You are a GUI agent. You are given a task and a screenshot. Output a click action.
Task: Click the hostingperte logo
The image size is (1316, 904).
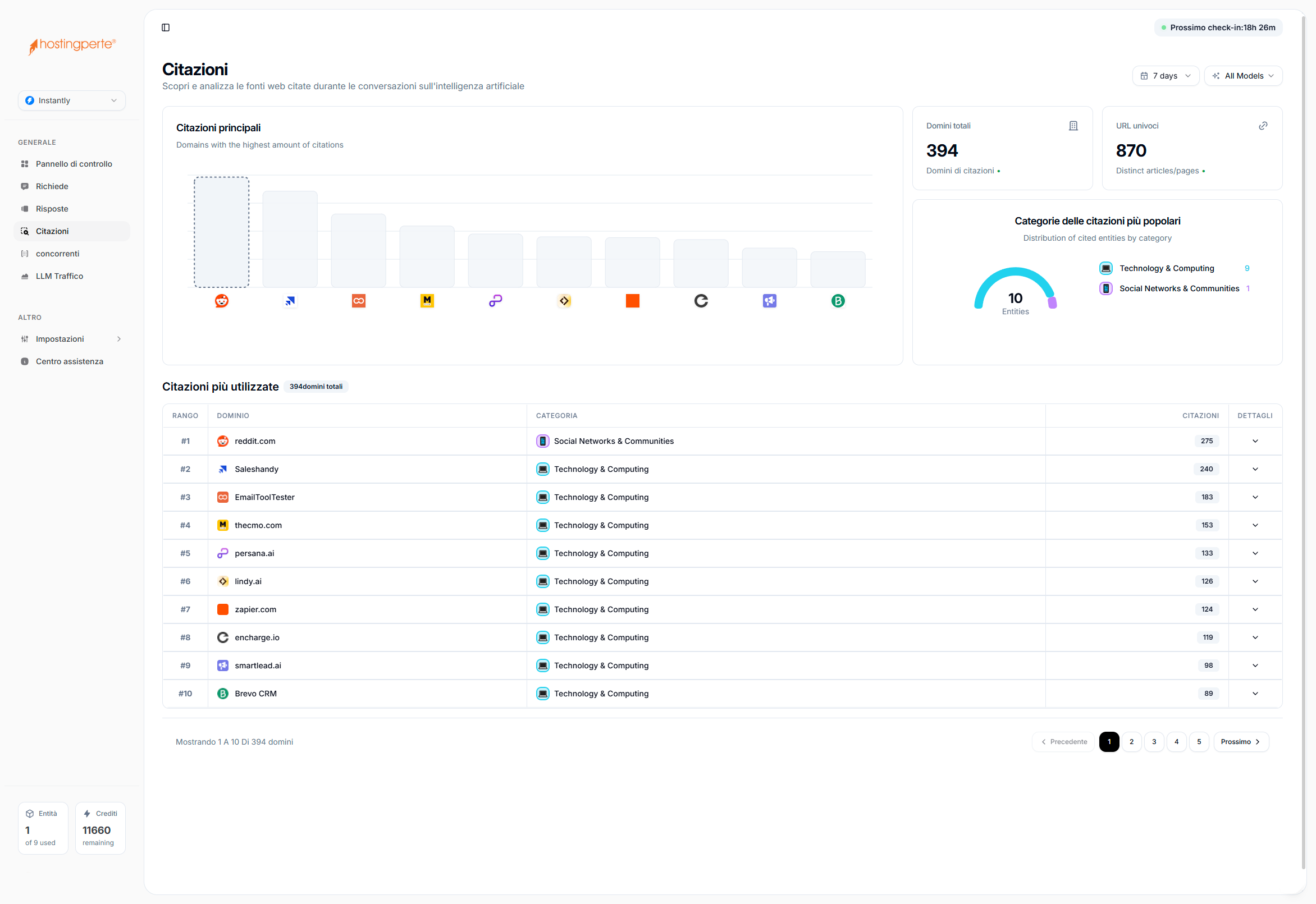pos(72,45)
